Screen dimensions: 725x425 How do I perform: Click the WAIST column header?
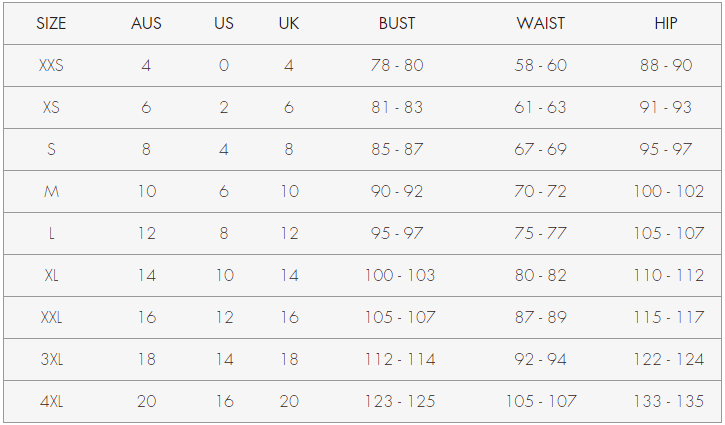click(540, 23)
